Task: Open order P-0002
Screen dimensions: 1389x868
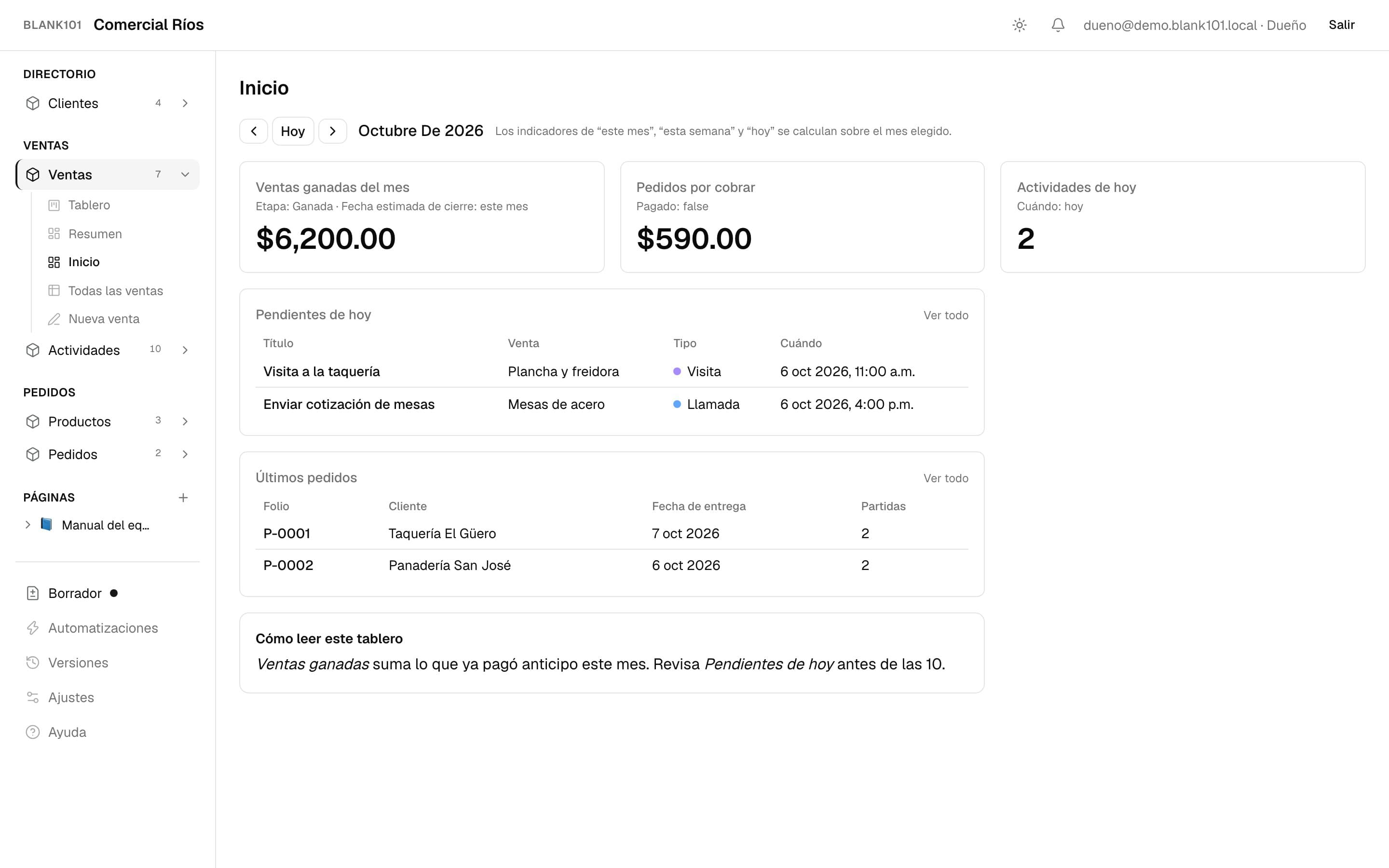Action: (288, 566)
